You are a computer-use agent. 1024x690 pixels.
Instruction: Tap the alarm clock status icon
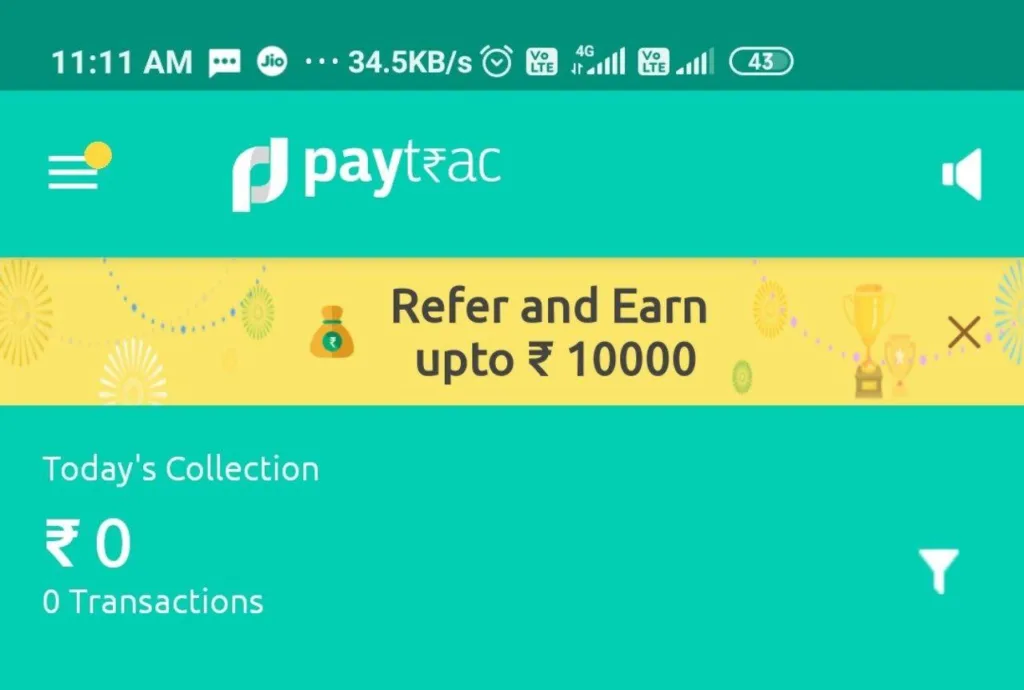[497, 62]
